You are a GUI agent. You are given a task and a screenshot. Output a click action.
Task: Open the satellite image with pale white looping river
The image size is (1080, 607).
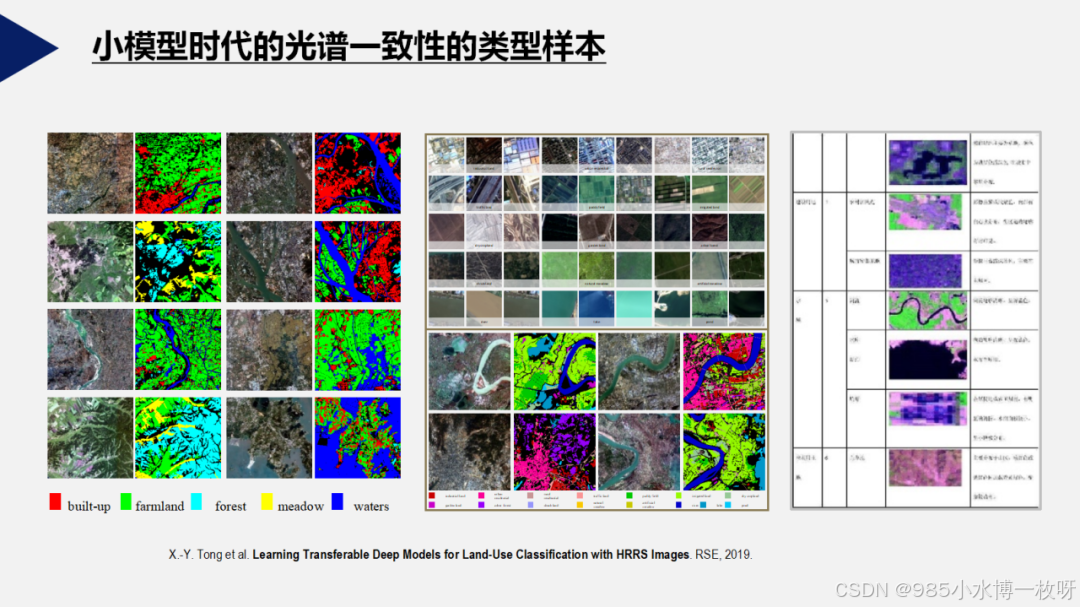[470, 371]
